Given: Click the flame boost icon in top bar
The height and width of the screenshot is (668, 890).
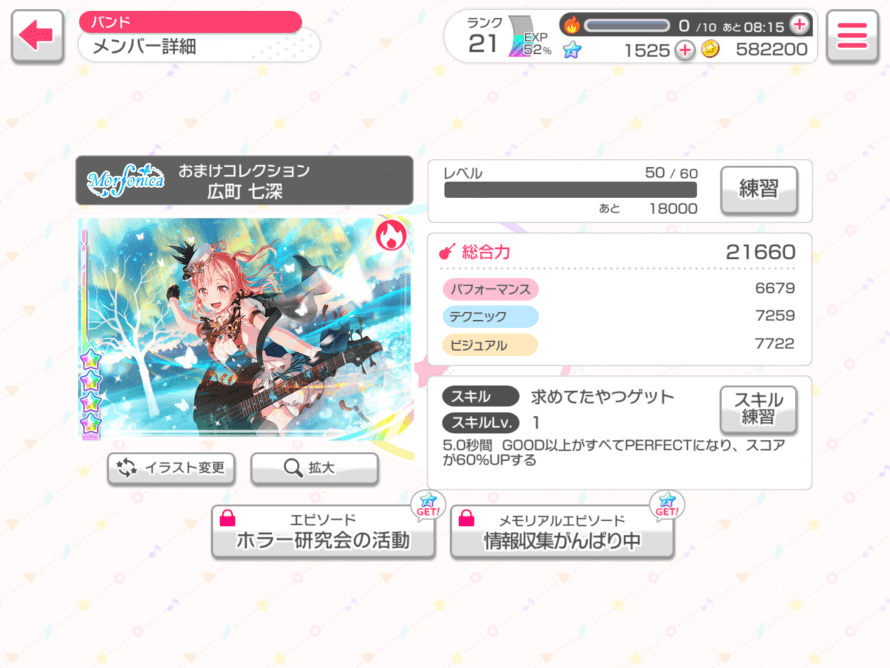Looking at the screenshot, I should [x=572, y=25].
